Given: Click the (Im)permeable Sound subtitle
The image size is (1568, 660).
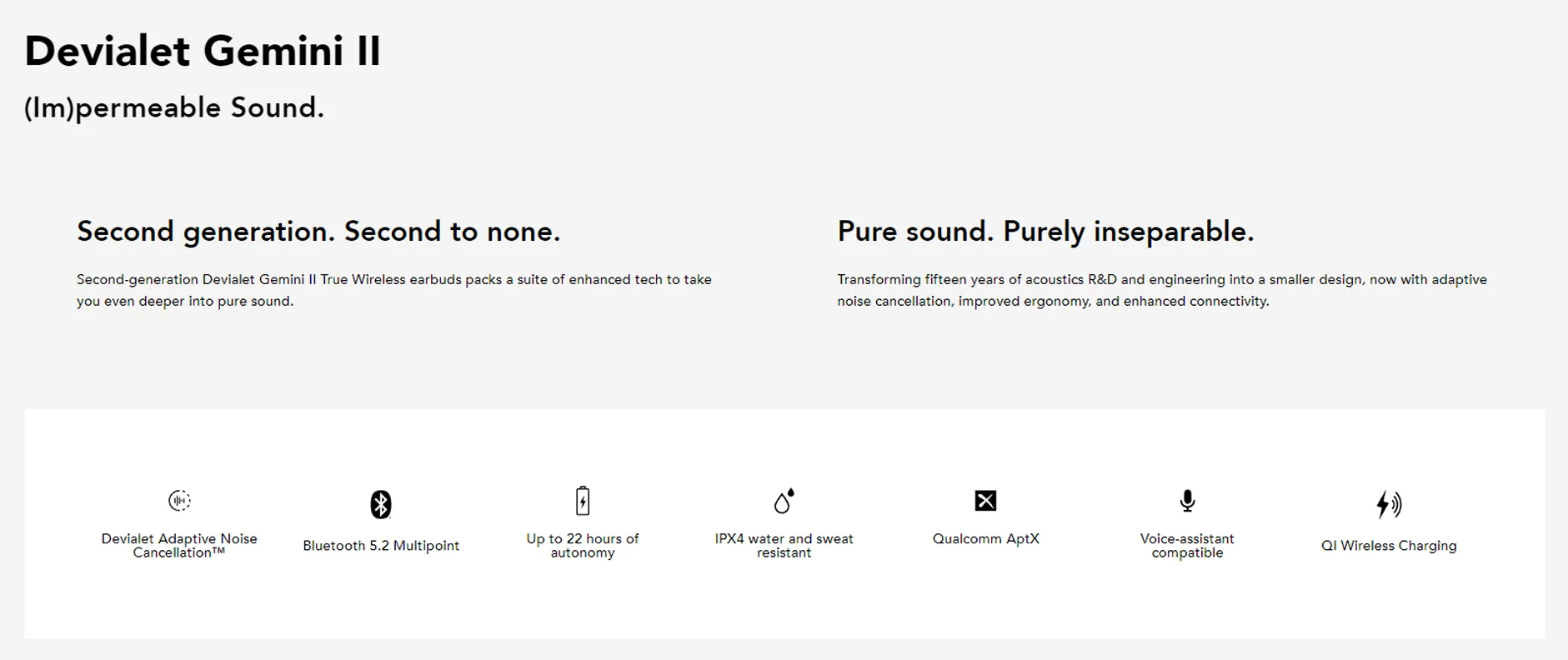Looking at the screenshot, I should coord(174,107).
